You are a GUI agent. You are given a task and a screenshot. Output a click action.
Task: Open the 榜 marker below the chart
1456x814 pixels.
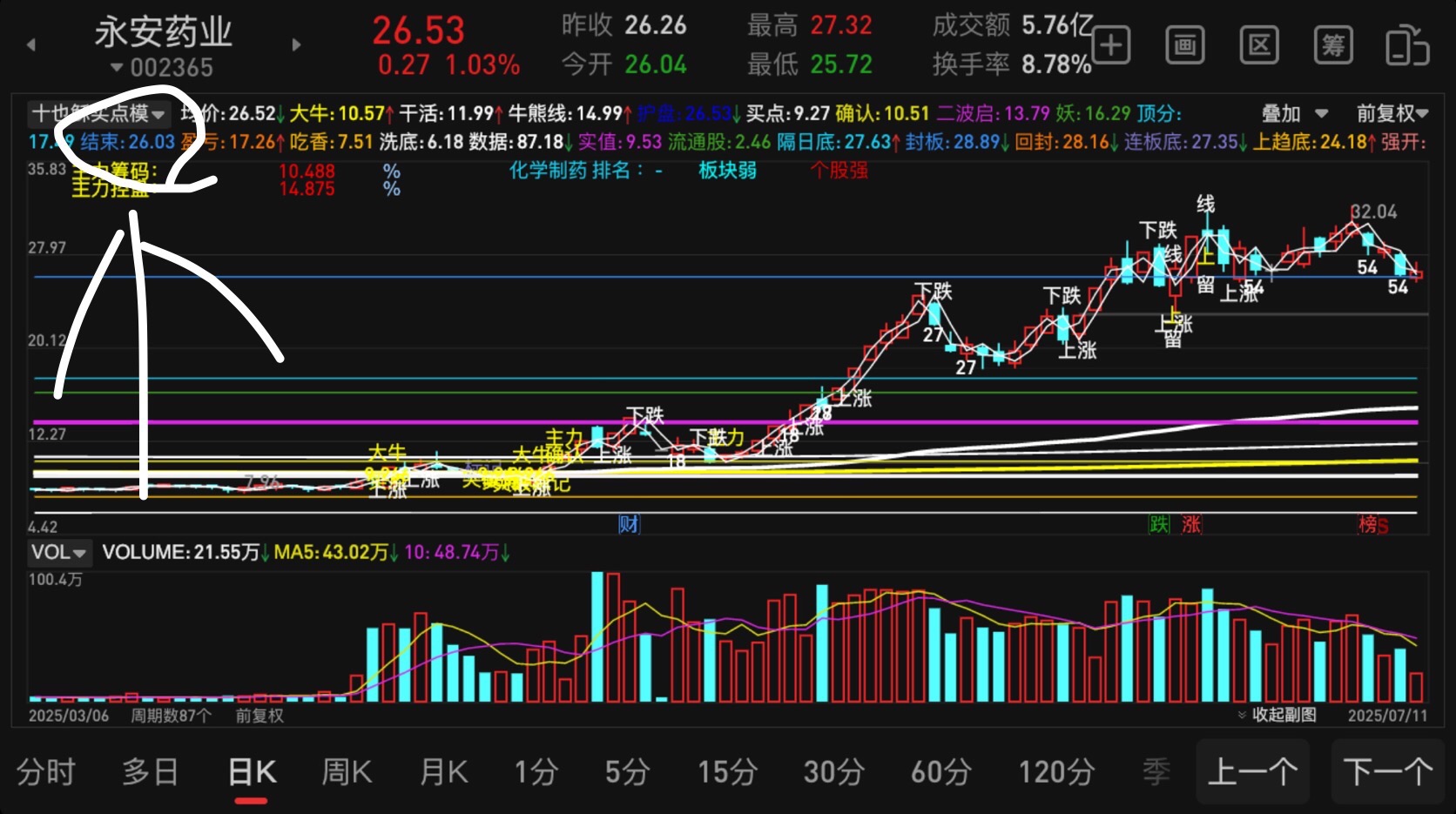pos(1368,524)
